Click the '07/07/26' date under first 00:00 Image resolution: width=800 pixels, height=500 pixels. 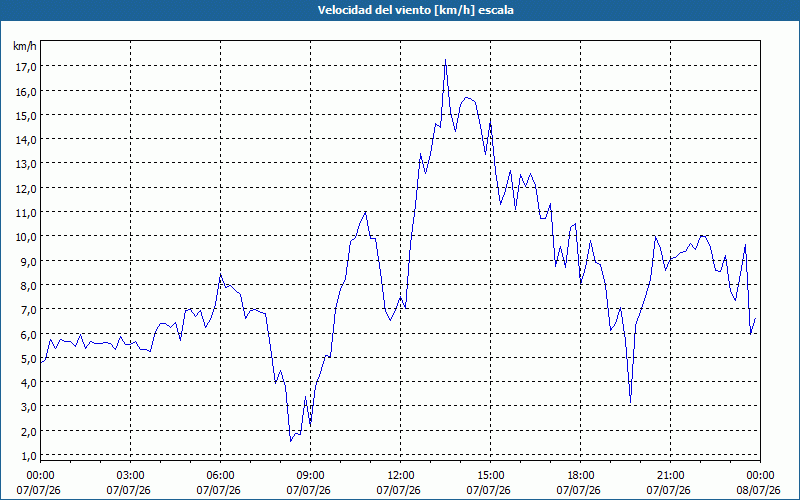coord(38,490)
